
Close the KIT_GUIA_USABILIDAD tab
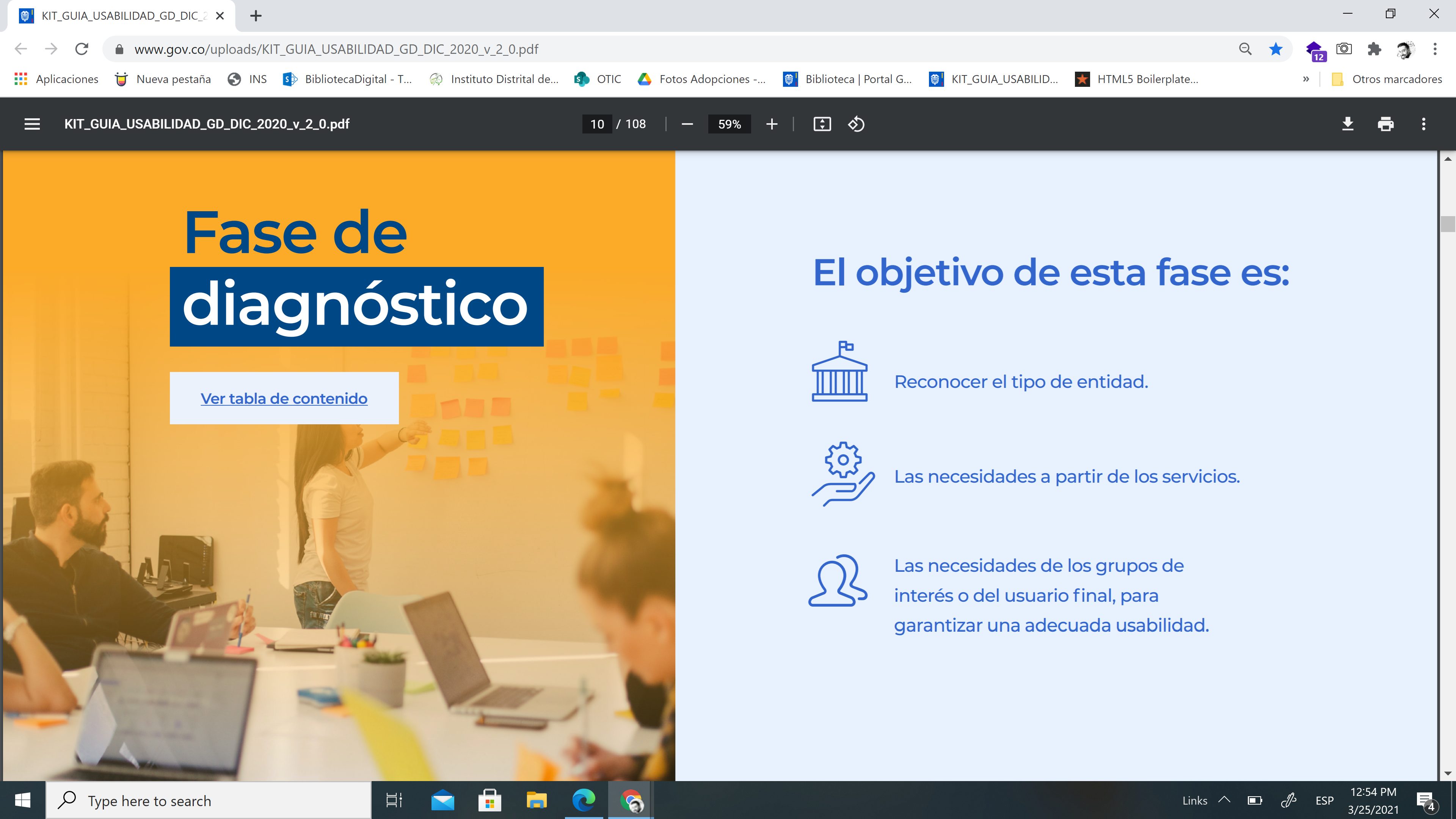[x=220, y=16]
